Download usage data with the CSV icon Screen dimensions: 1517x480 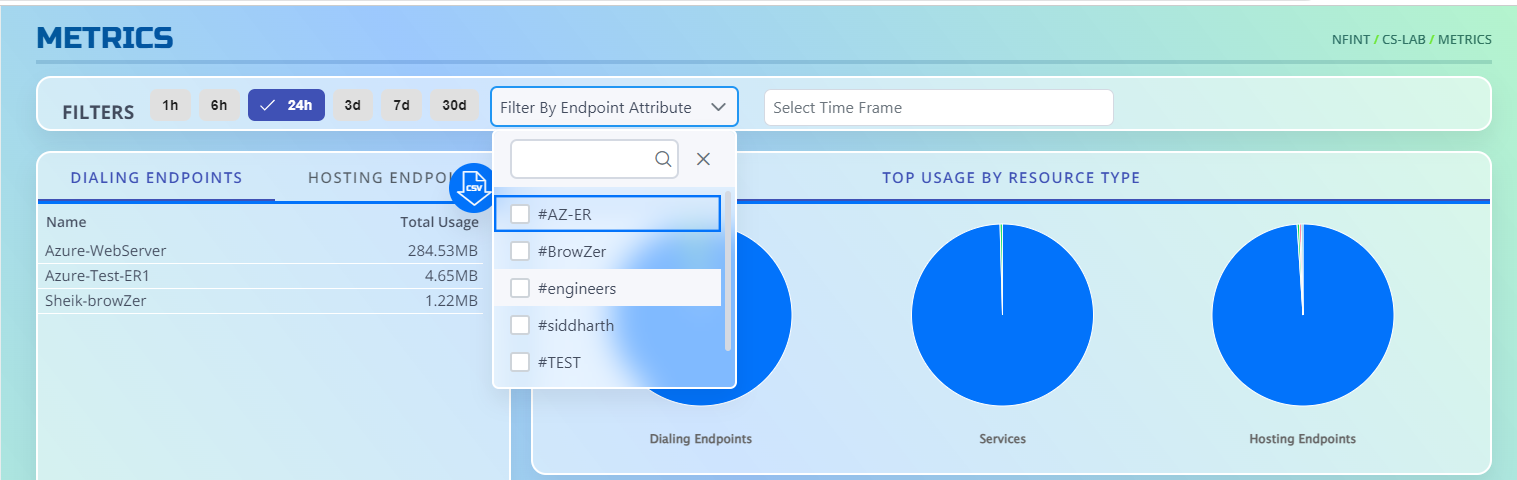pos(473,188)
